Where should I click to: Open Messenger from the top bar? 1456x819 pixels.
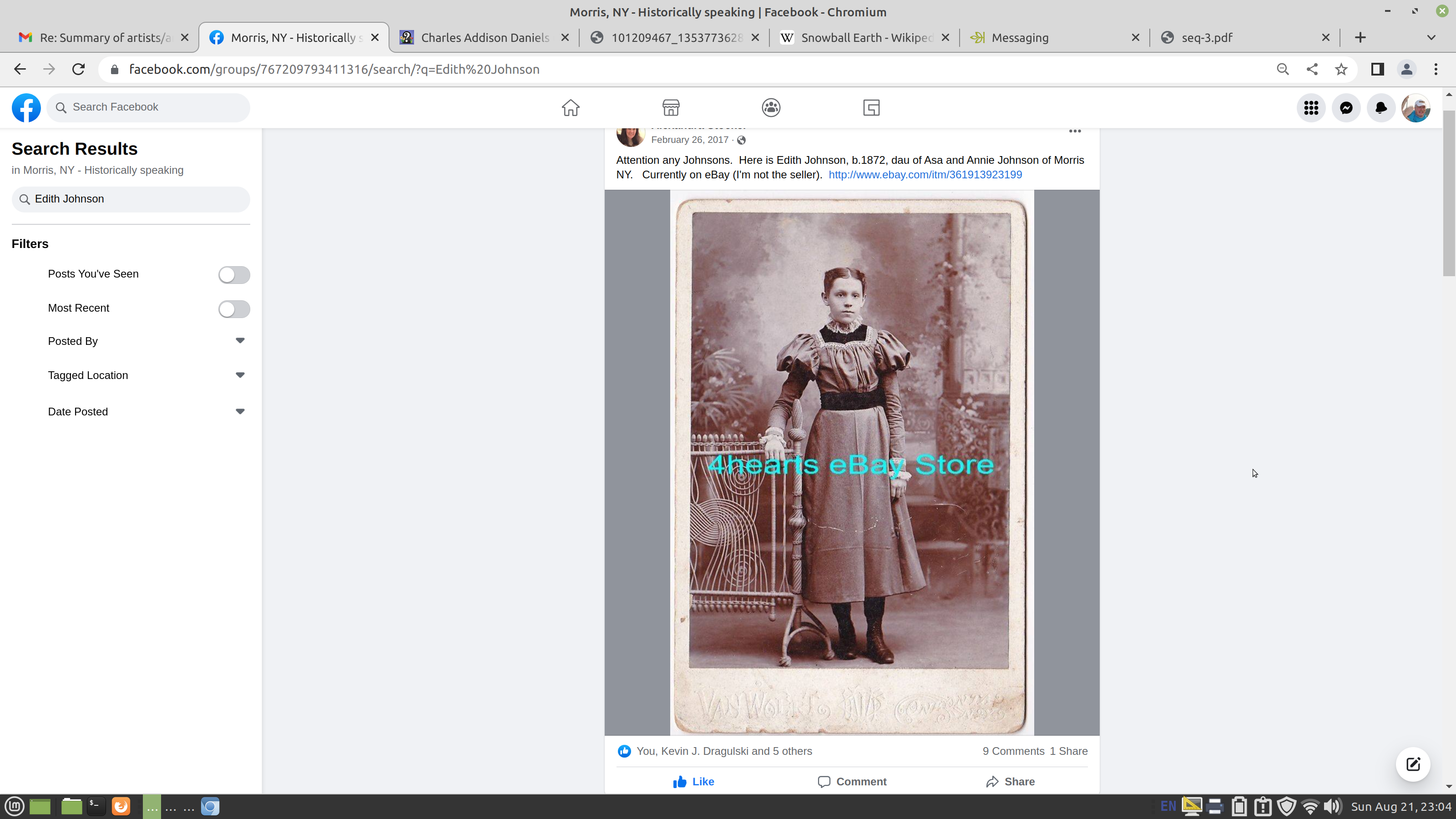point(1346,107)
